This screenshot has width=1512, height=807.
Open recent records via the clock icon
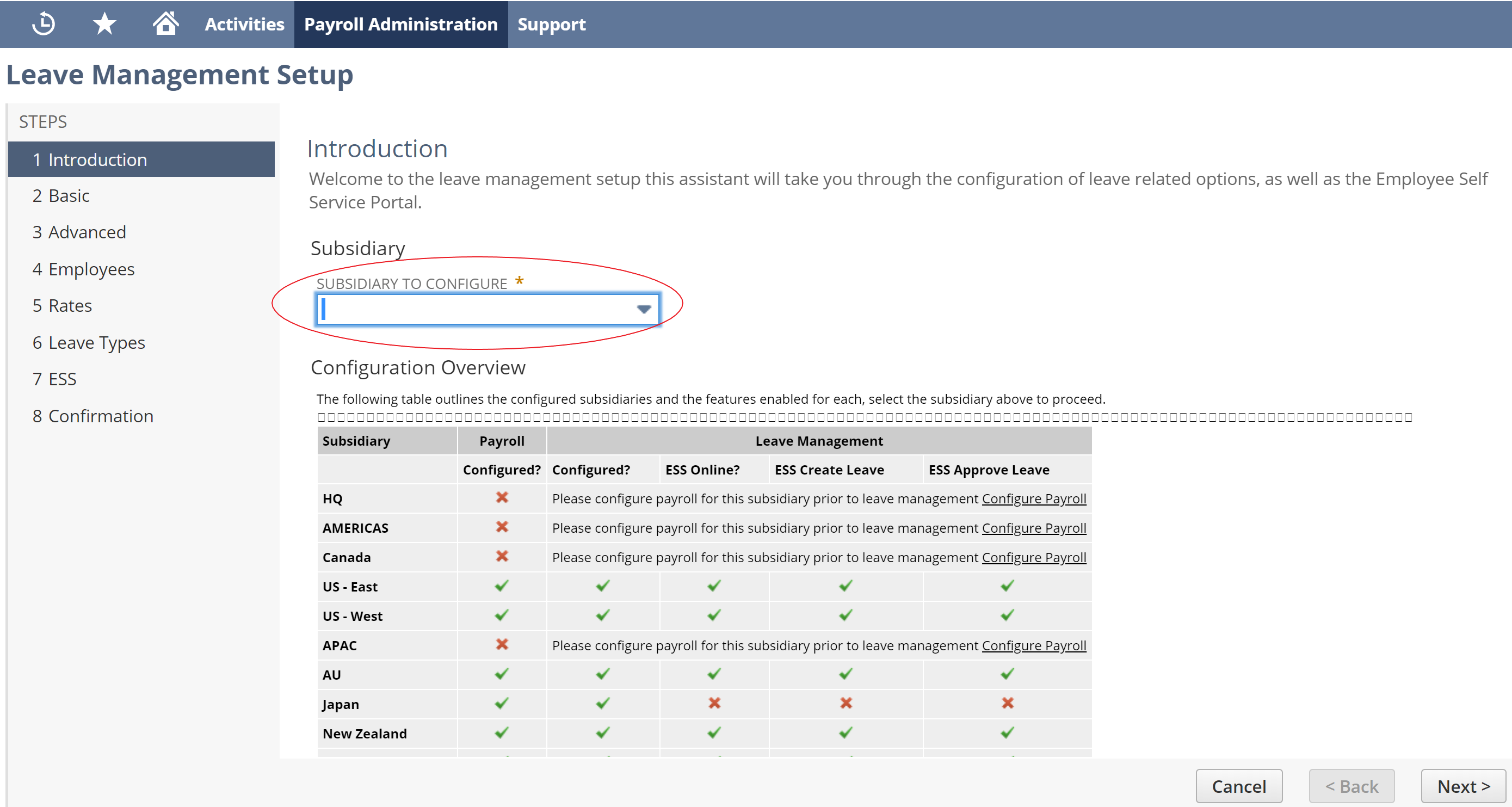pos(43,24)
